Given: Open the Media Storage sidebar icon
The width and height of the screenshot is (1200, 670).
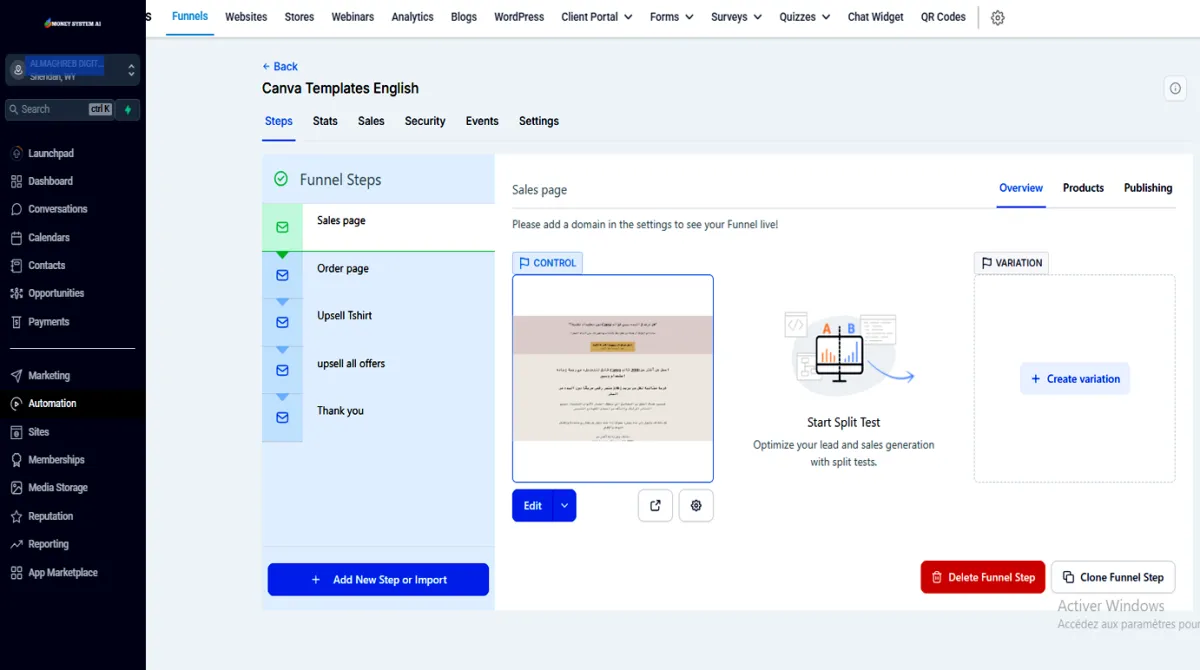Looking at the screenshot, I should [x=16, y=488].
